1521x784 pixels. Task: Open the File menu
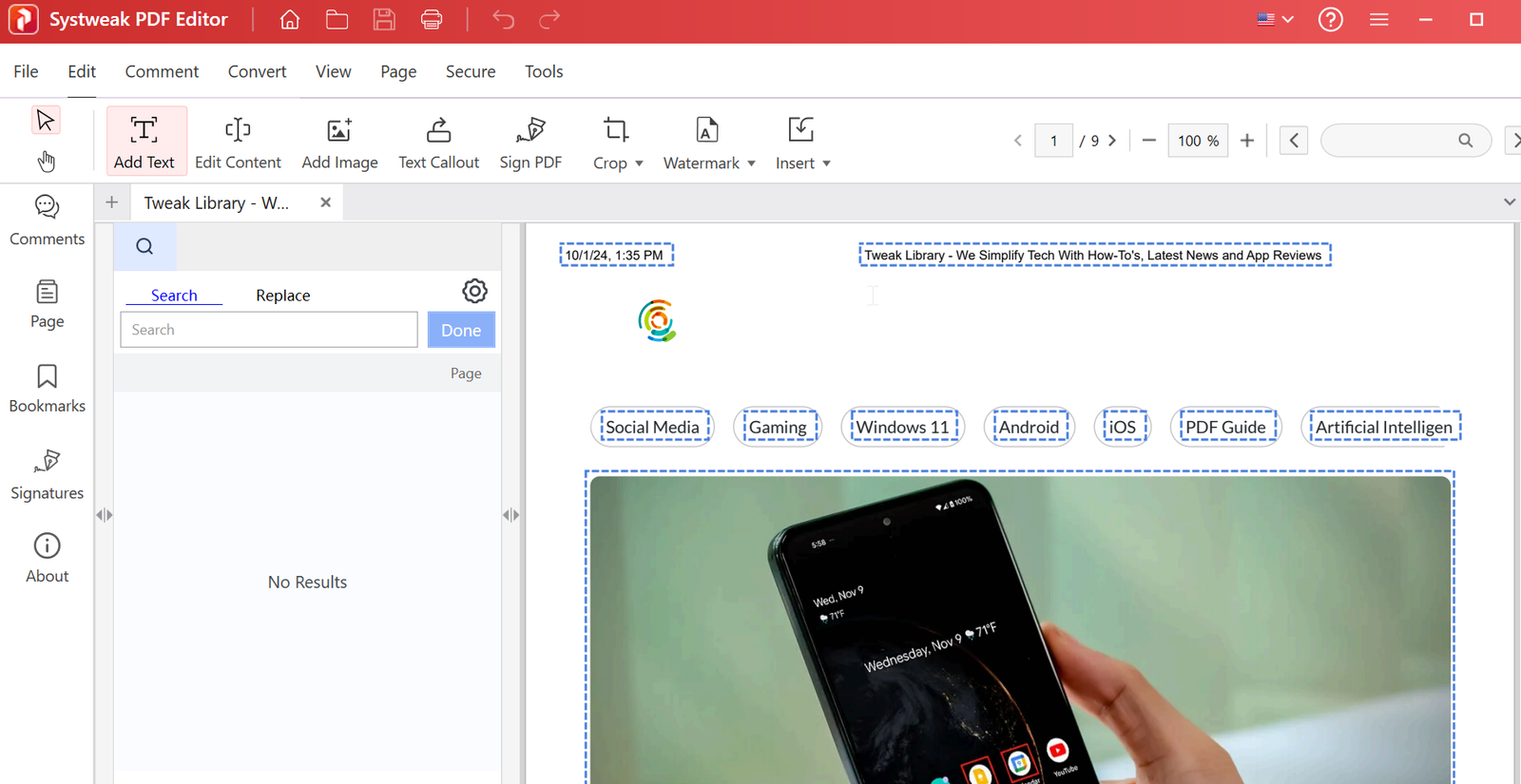coord(26,71)
